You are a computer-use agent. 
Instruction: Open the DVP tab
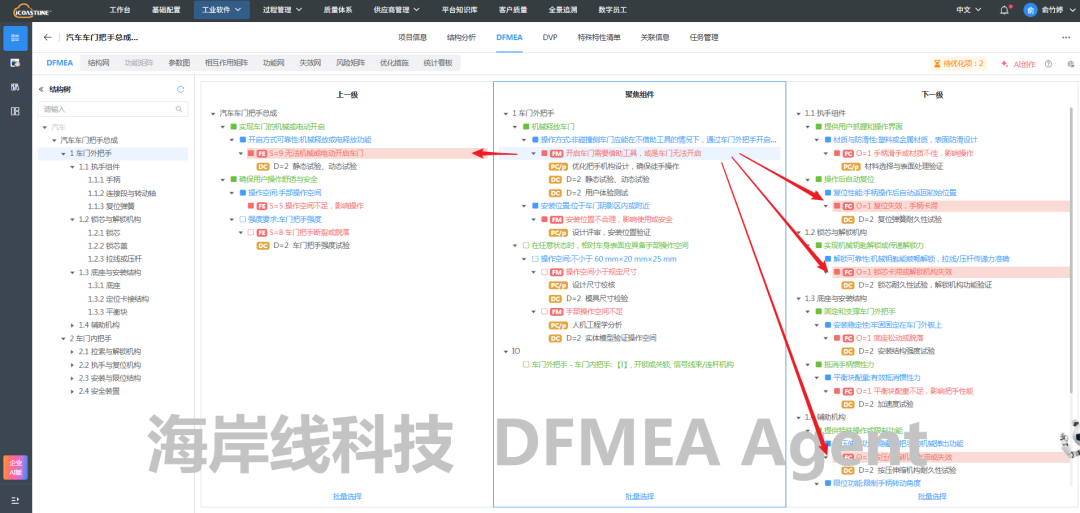point(550,37)
